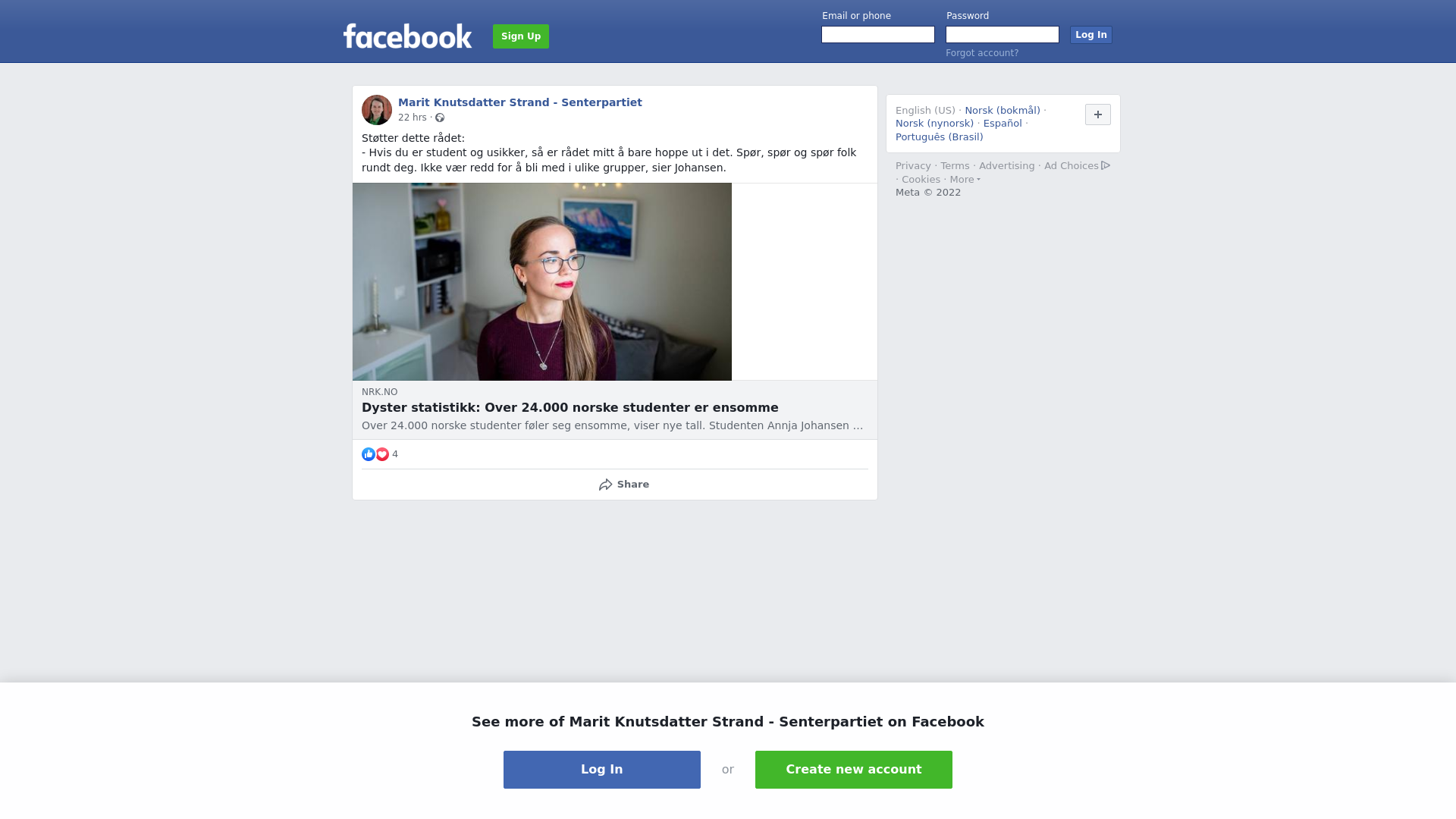Open the Dyster statistikk article headline
The image size is (1456, 819).
click(570, 408)
